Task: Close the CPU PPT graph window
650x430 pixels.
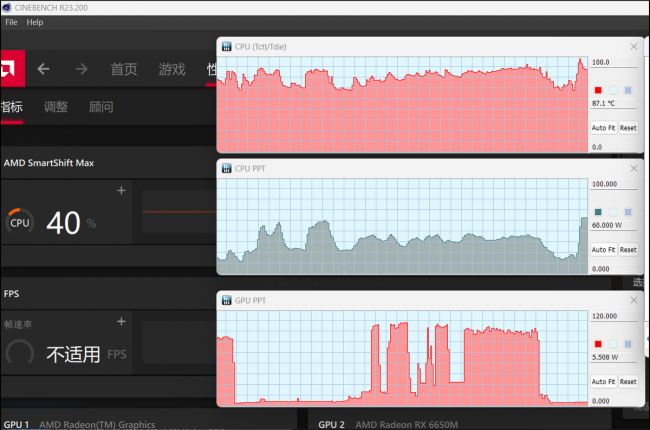Action: click(x=634, y=168)
